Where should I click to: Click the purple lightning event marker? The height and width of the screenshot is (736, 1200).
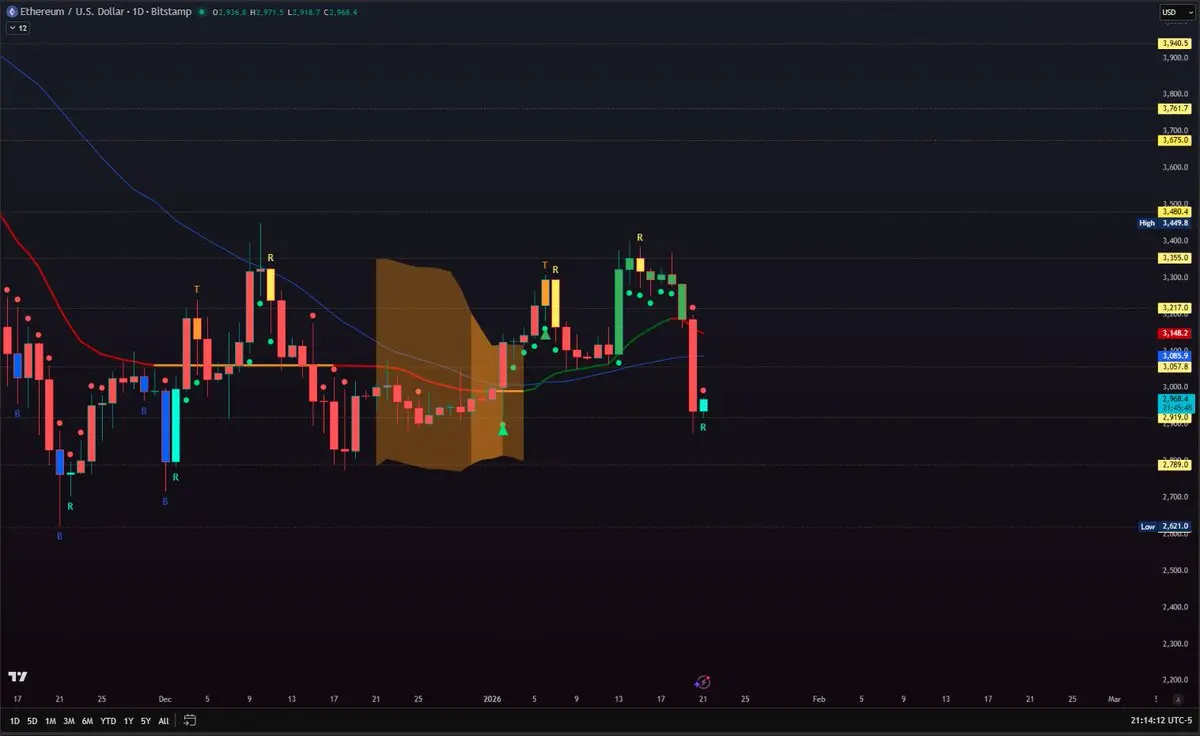703,681
